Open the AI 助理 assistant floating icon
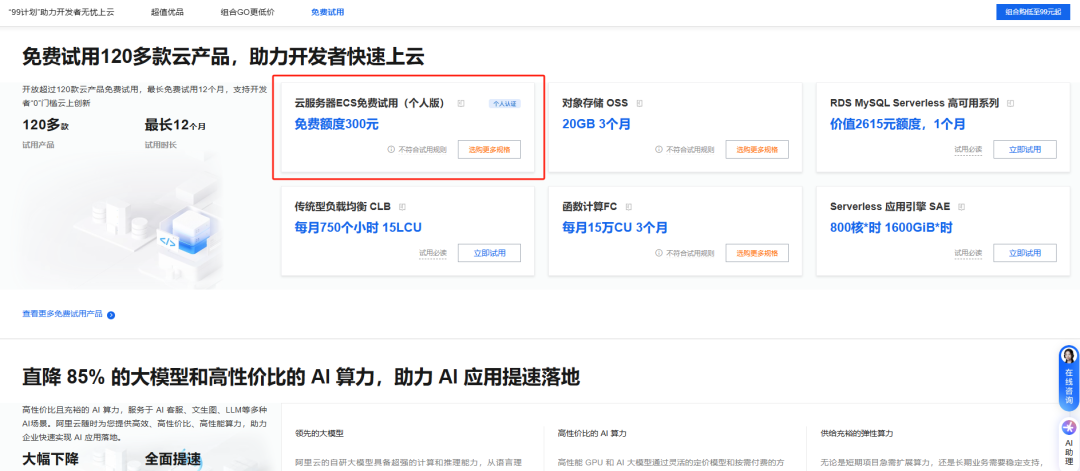This screenshot has width=1080, height=471. click(x=1068, y=428)
